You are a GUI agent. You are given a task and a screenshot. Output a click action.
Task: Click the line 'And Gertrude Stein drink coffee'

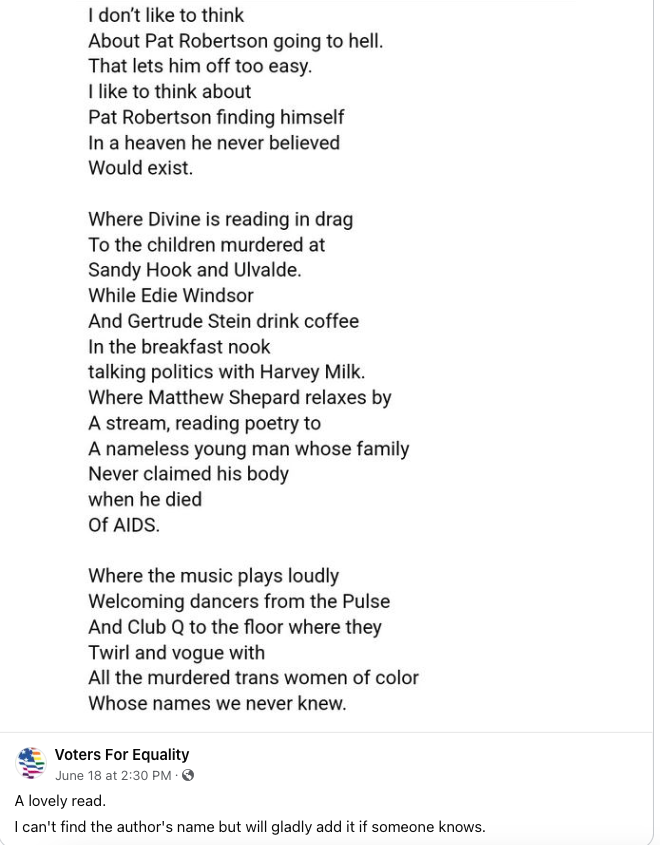click(x=223, y=321)
